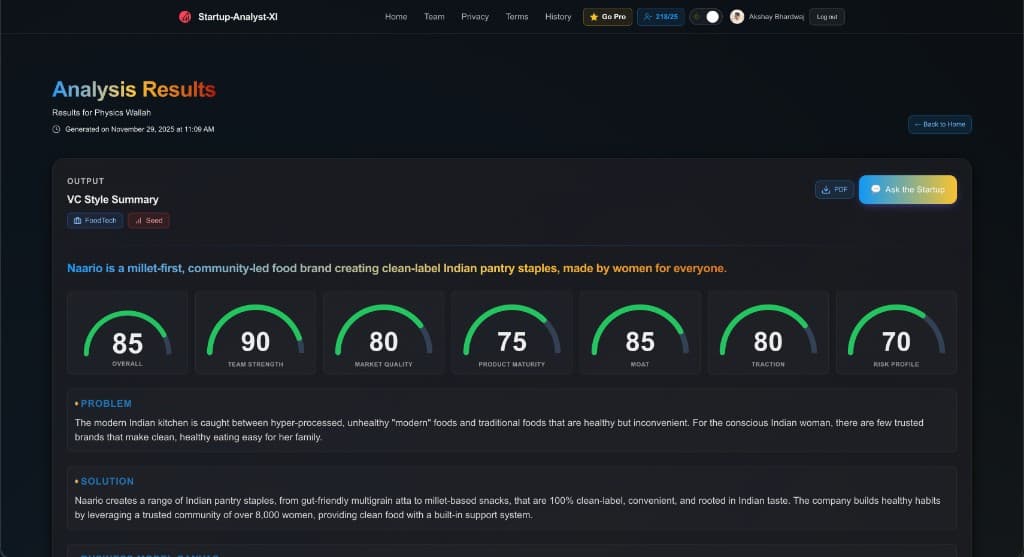Click the Risk Profile 70 gauge
This screenshot has height=557, width=1024.
[x=896, y=333]
